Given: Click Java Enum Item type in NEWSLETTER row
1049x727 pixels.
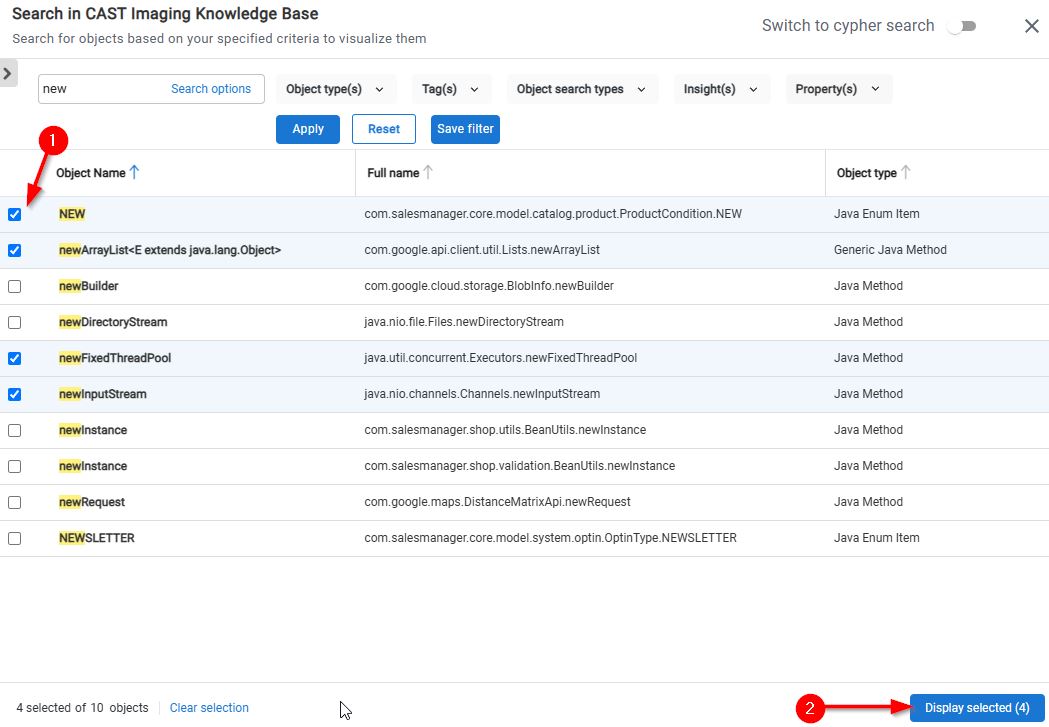Looking at the screenshot, I should tap(876, 538).
